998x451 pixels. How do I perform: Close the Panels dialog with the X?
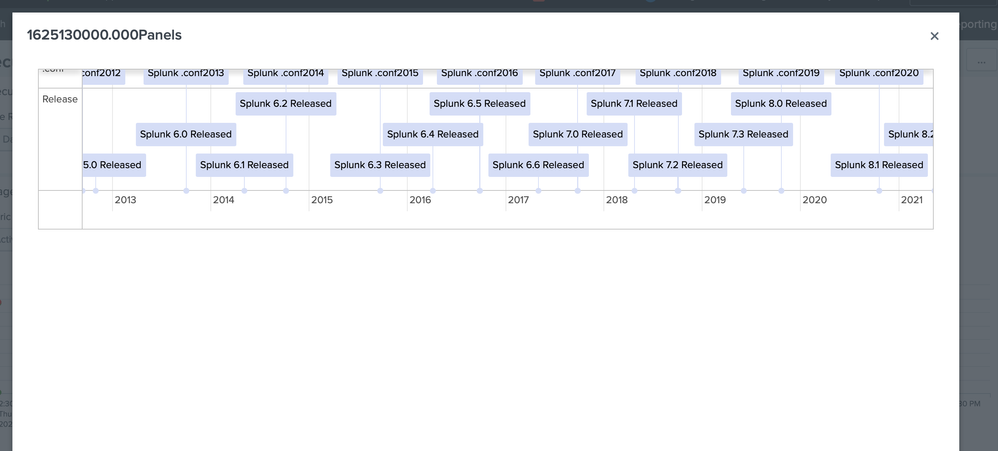point(934,36)
